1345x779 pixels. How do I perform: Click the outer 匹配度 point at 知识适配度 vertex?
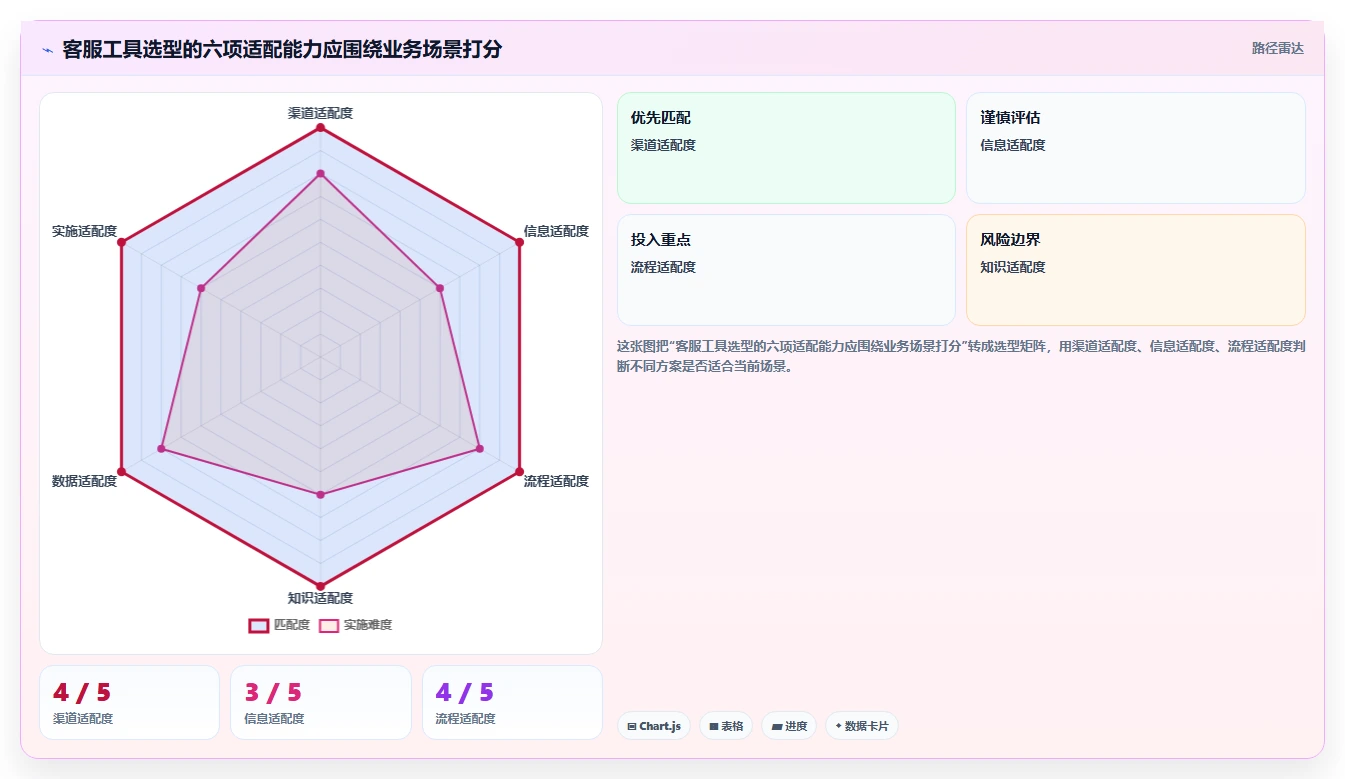pyautogui.click(x=320, y=586)
